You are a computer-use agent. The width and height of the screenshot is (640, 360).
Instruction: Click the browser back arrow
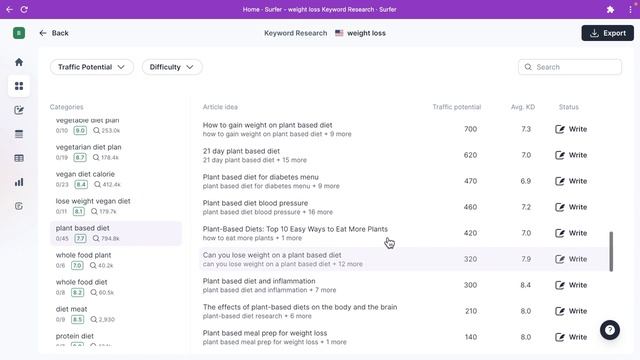click(9, 9)
